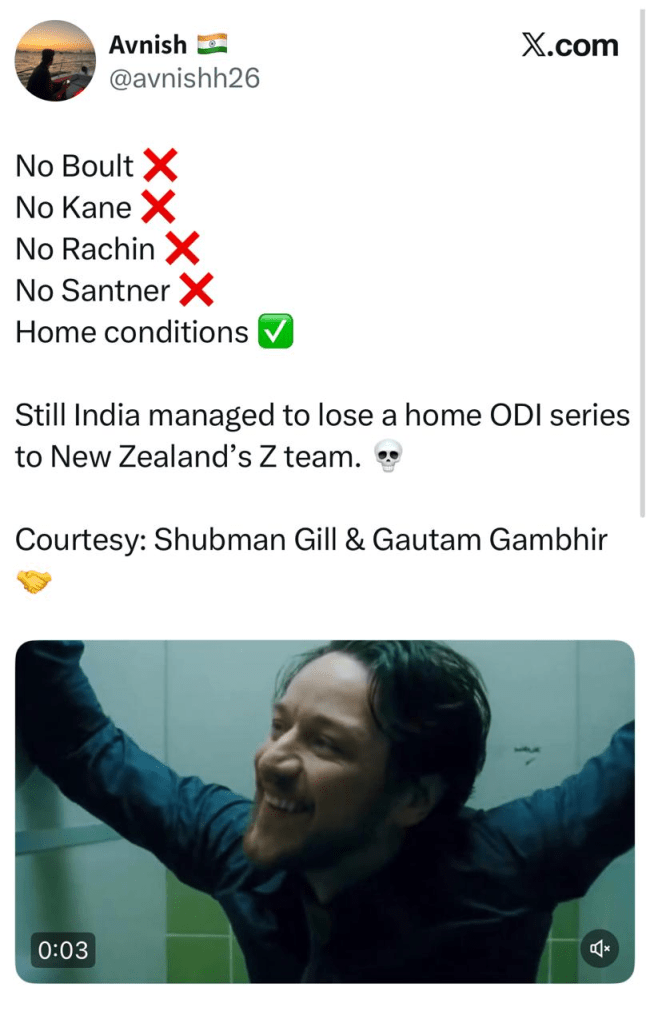Play the embedded video clip
650x1023 pixels.
325,812
